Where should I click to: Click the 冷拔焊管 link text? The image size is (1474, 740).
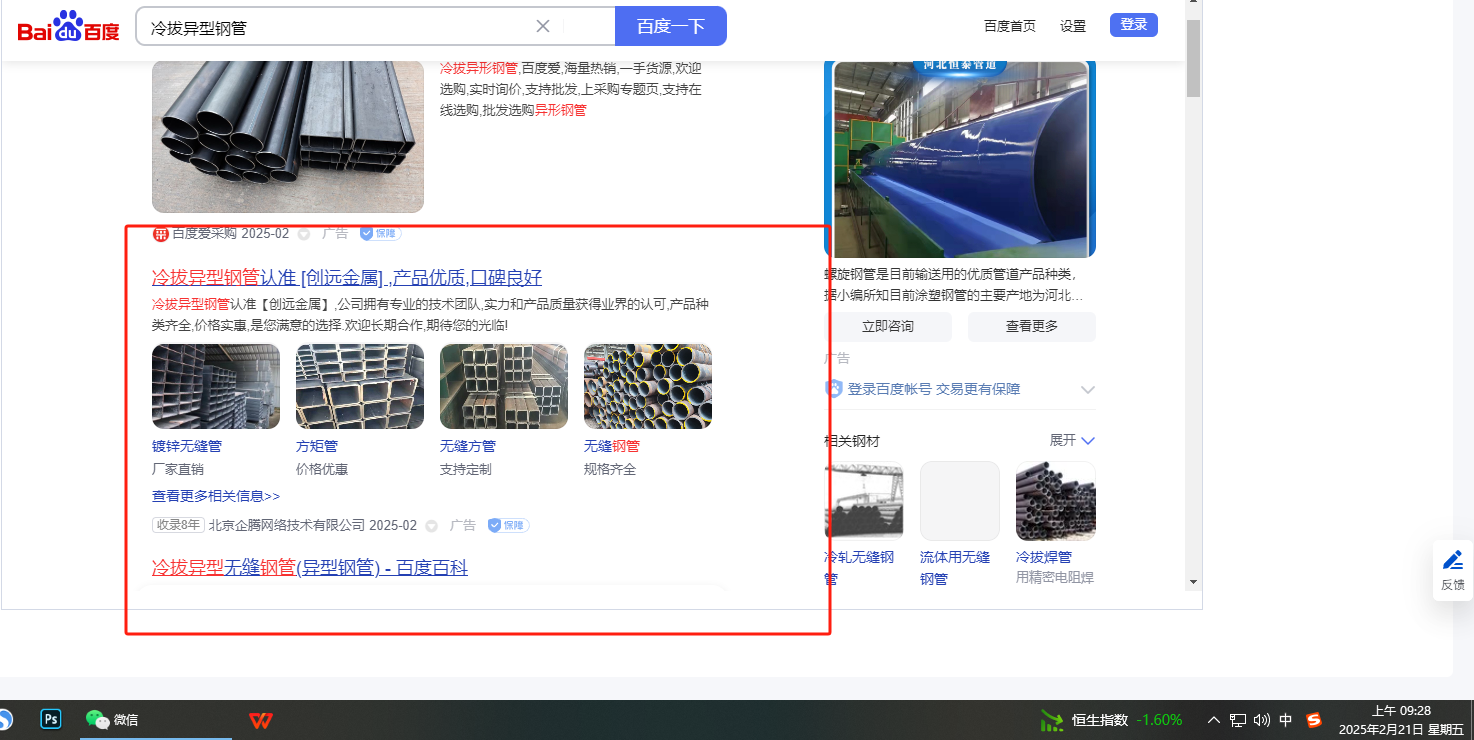click(x=1044, y=557)
